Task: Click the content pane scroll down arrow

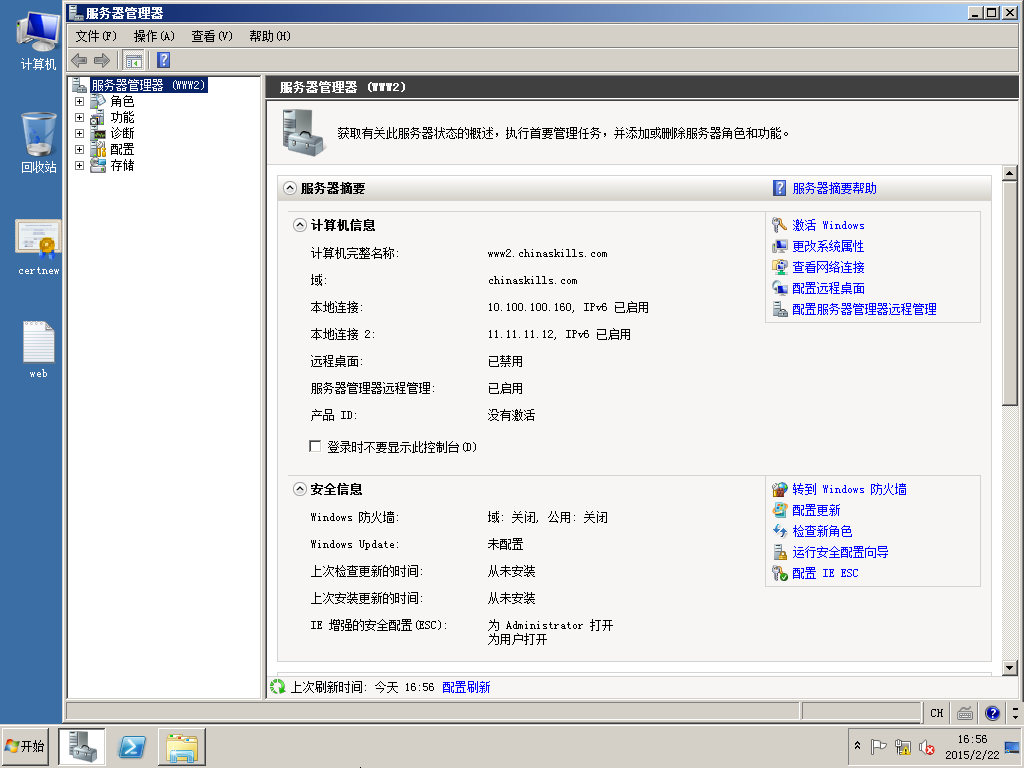Action: [1010, 667]
